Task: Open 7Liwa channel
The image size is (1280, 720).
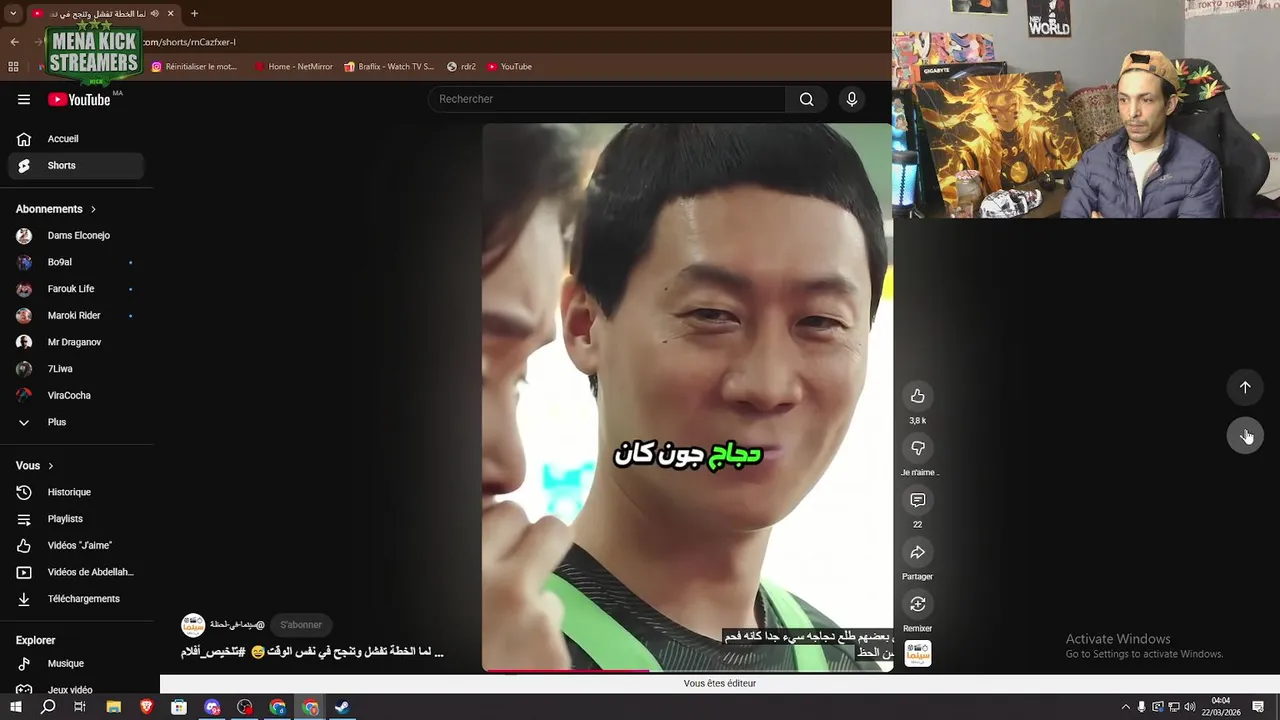Action: click(76, 369)
